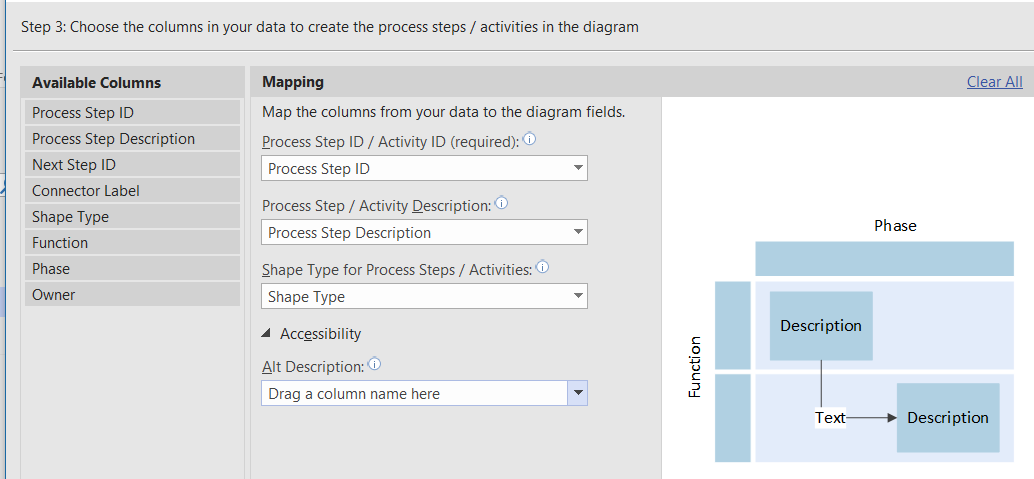
Task: Select Function column item
Action: (133, 242)
